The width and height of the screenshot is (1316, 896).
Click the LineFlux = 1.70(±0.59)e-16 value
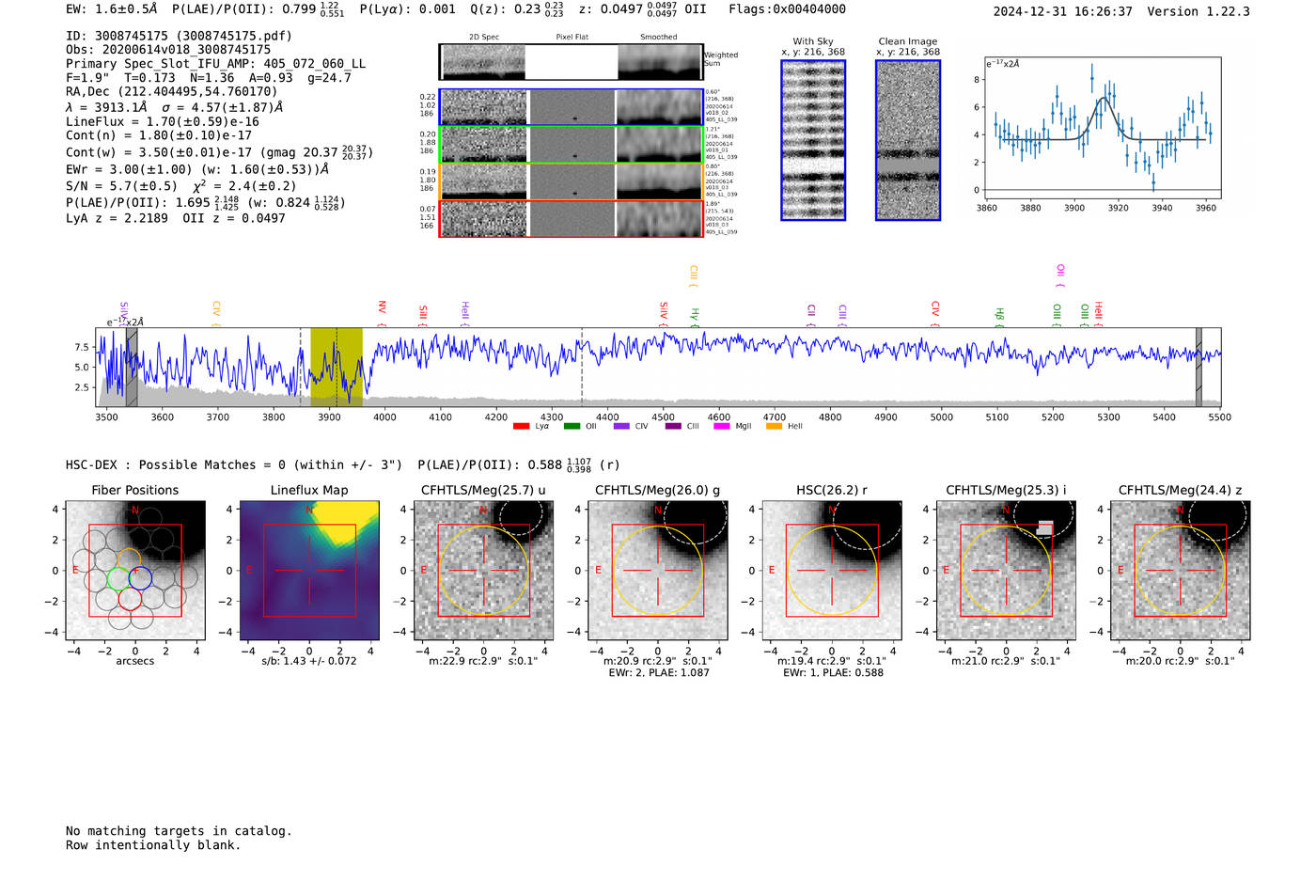[162, 121]
